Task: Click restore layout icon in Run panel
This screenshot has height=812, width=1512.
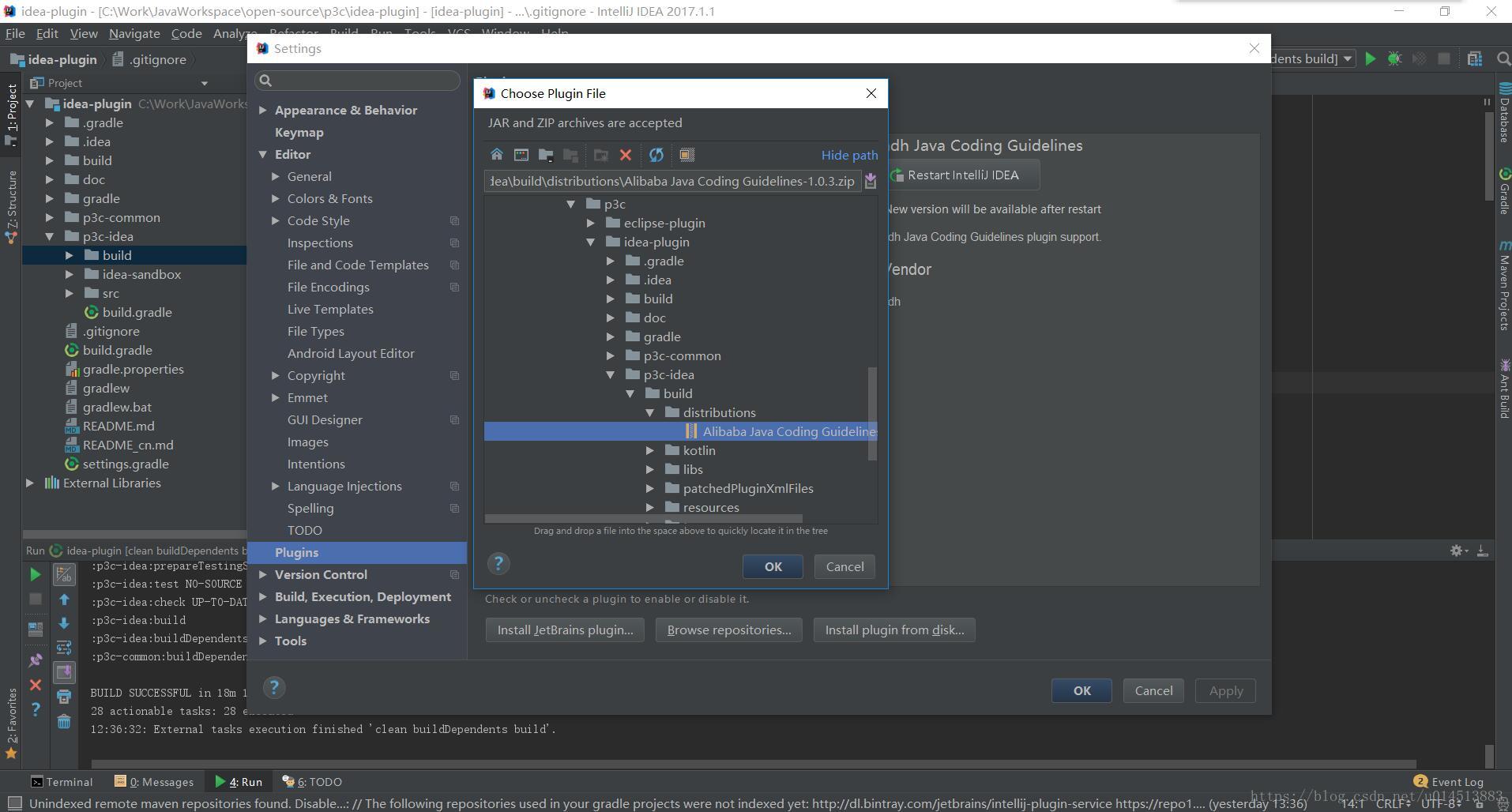Action: [1483, 551]
